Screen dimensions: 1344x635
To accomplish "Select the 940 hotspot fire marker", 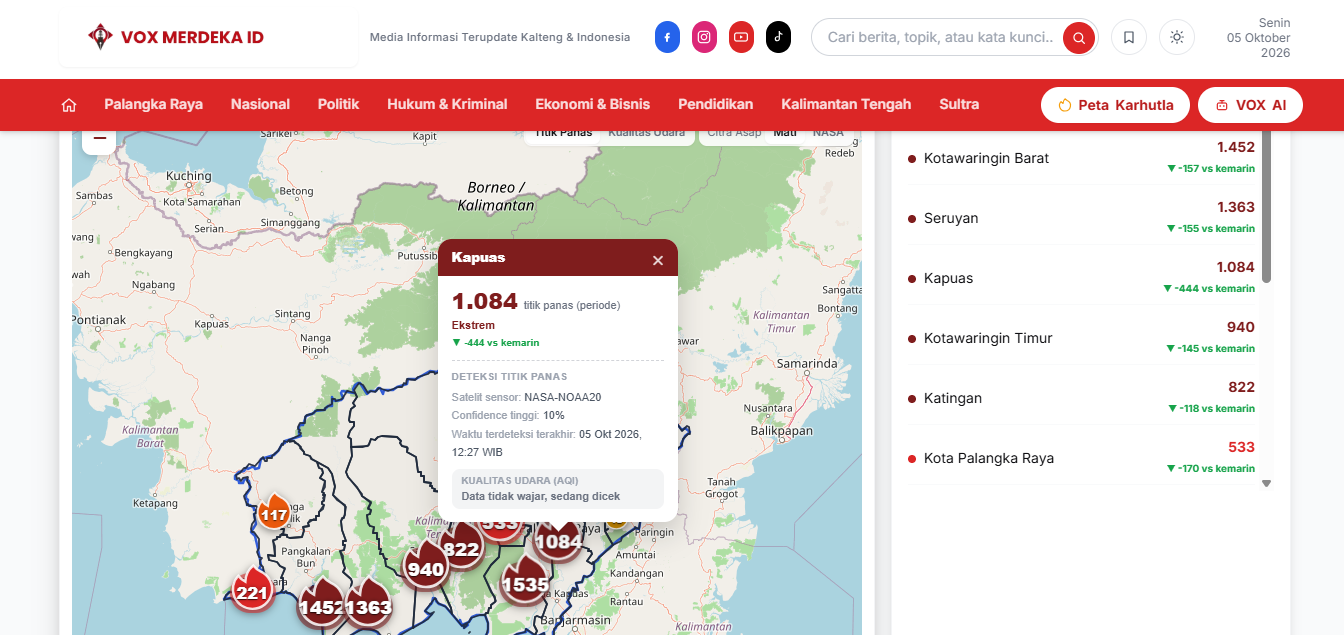I will 426,566.
